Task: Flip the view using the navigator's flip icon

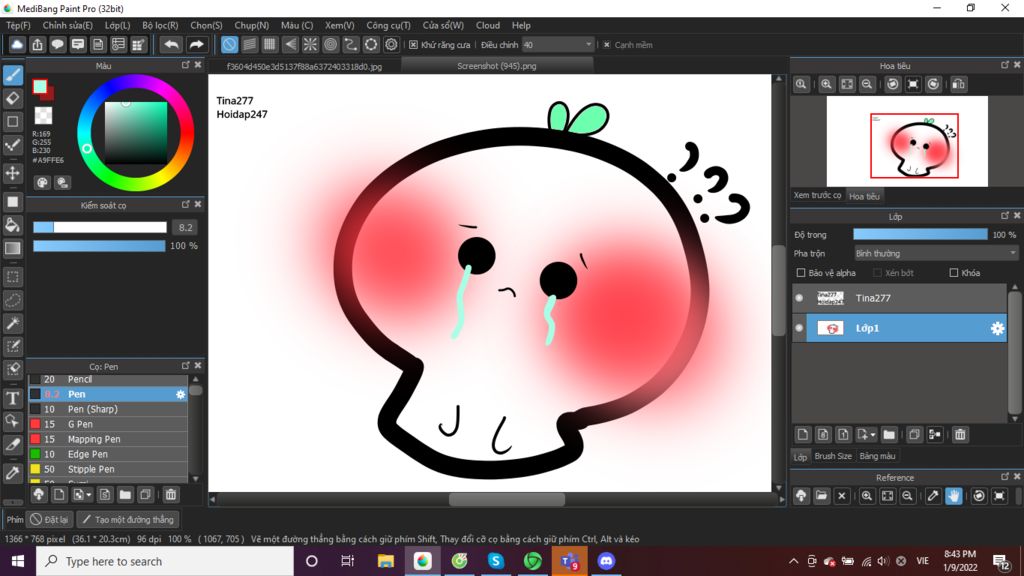Action: 958,84
